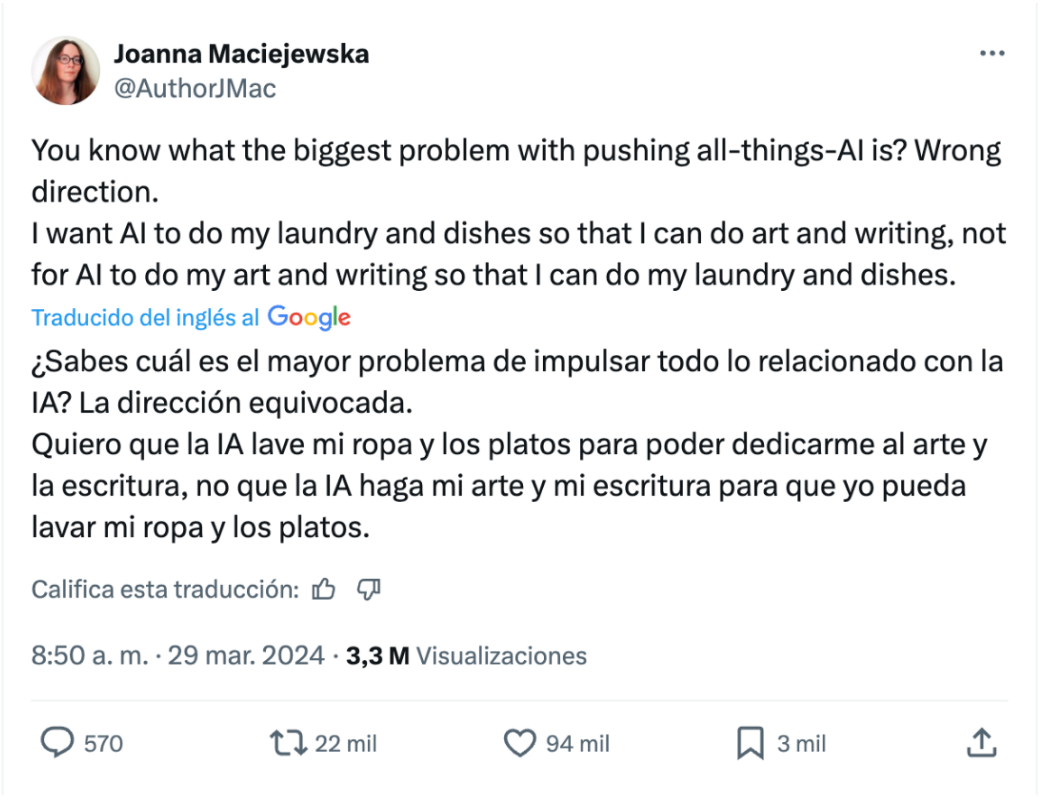Repost the tweet with the retweet icon
1041x801 pixels.
(288, 743)
